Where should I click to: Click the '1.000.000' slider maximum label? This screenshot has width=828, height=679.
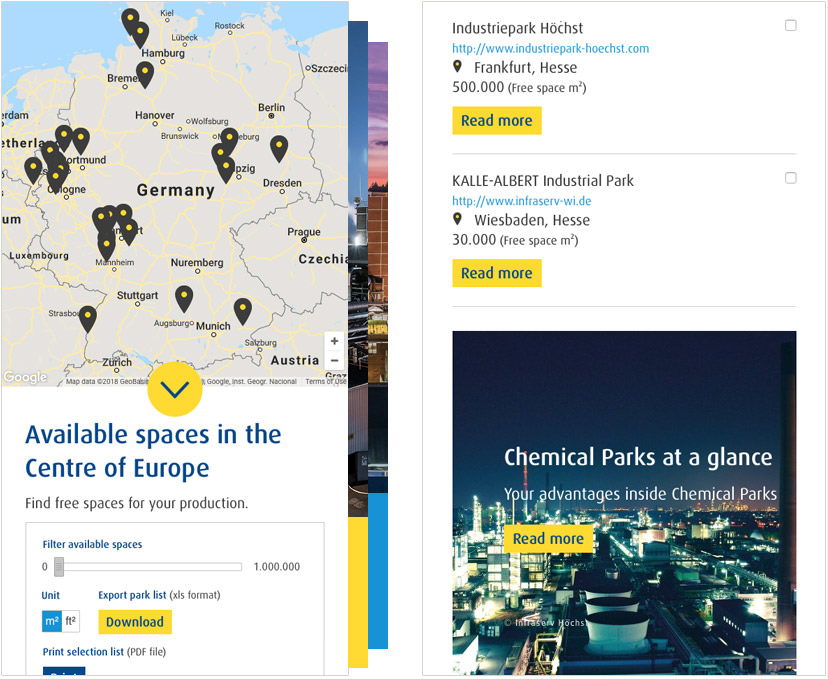pyautogui.click(x=277, y=567)
